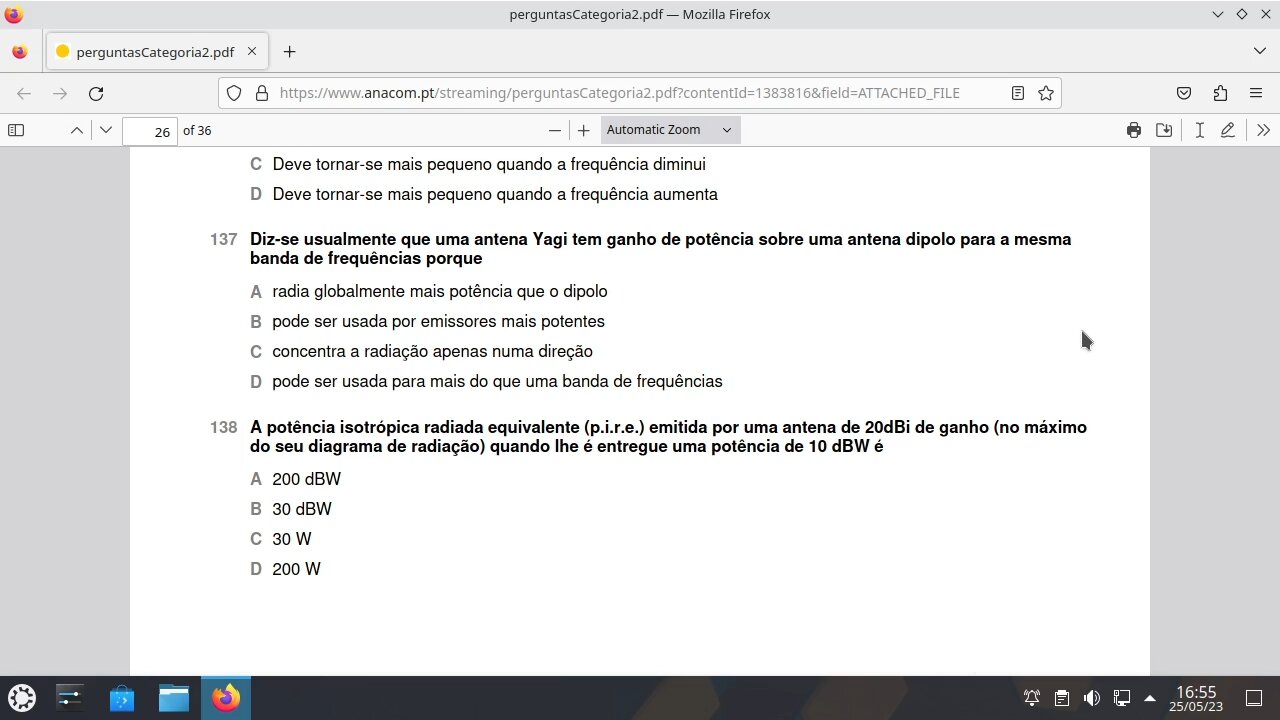The height and width of the screenshot is (720, 1280).
Task: Open the system settings taskbar app
Action: [70, 697]
